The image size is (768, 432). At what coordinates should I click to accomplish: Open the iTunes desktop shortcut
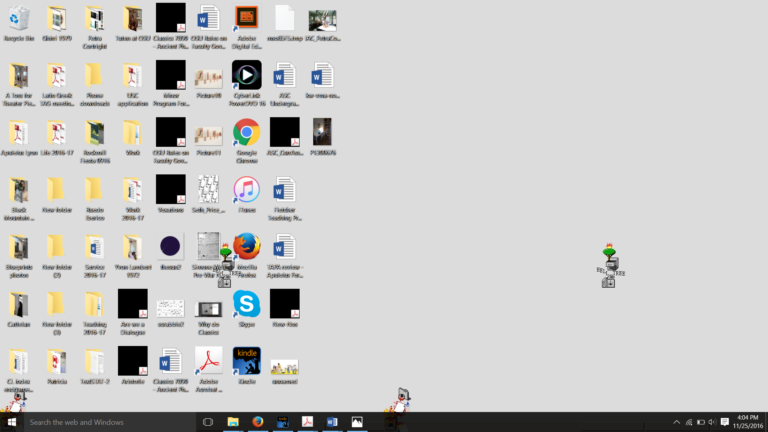coord(246,190)
